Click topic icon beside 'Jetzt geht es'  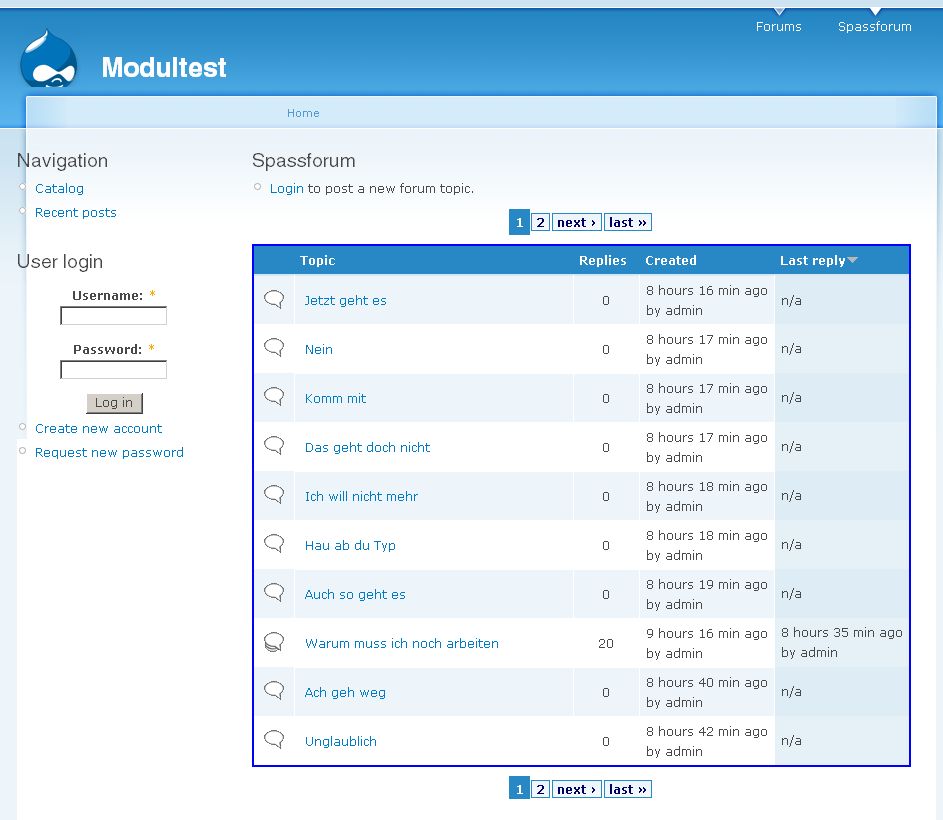coord(274,299)
